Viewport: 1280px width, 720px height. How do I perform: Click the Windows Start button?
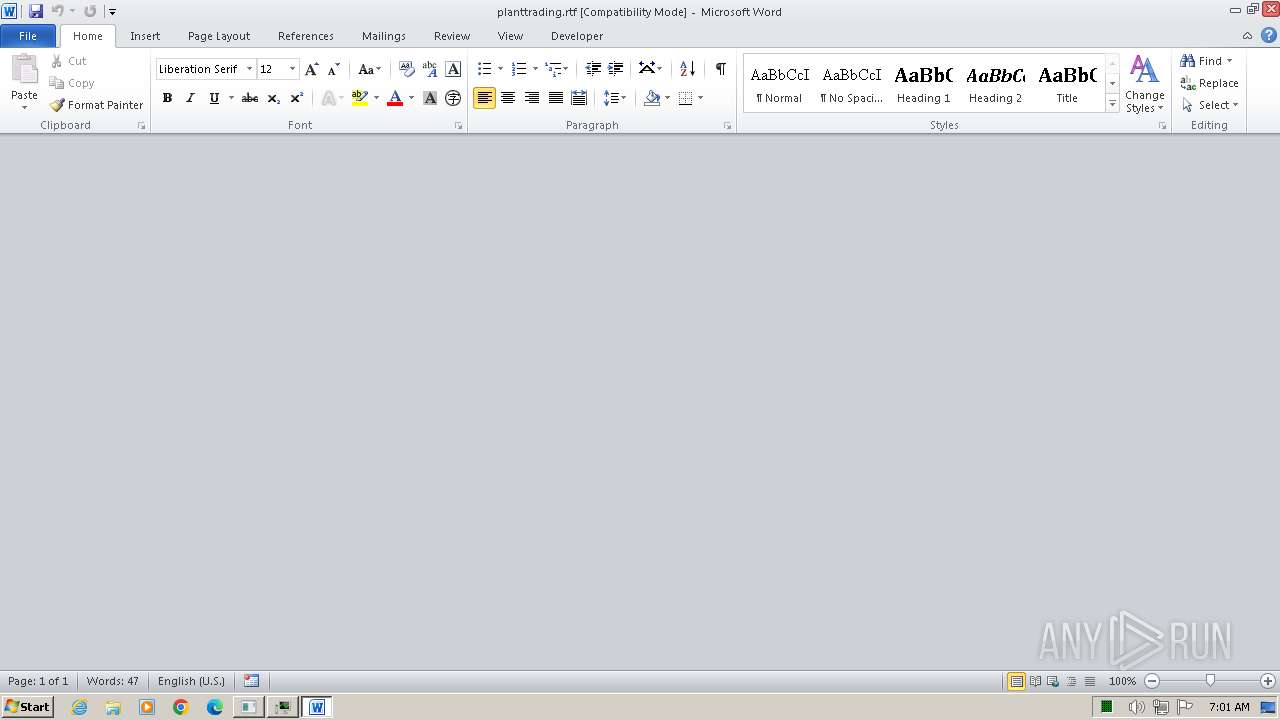click(27, 707)
